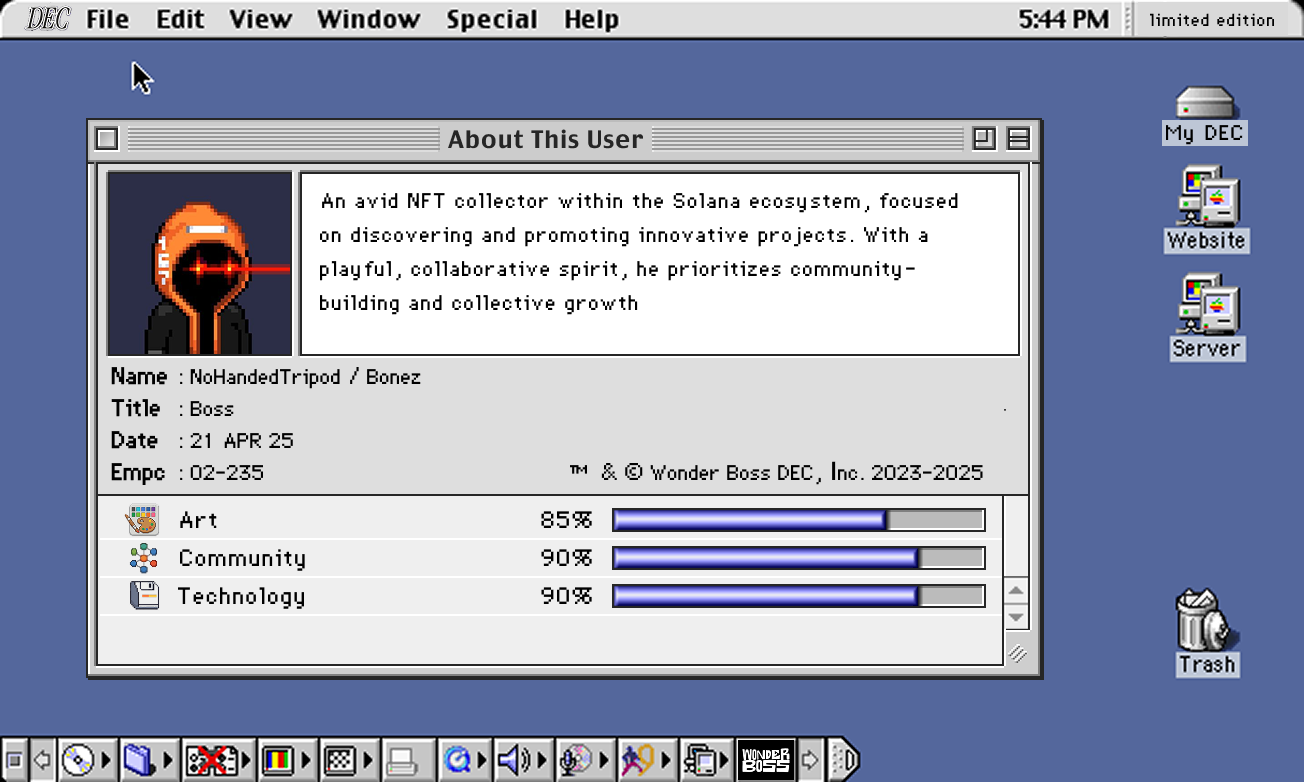The height and width of the screenshot is (782, 1304).
Task: Click the window resize grip
Action: 1017,653
